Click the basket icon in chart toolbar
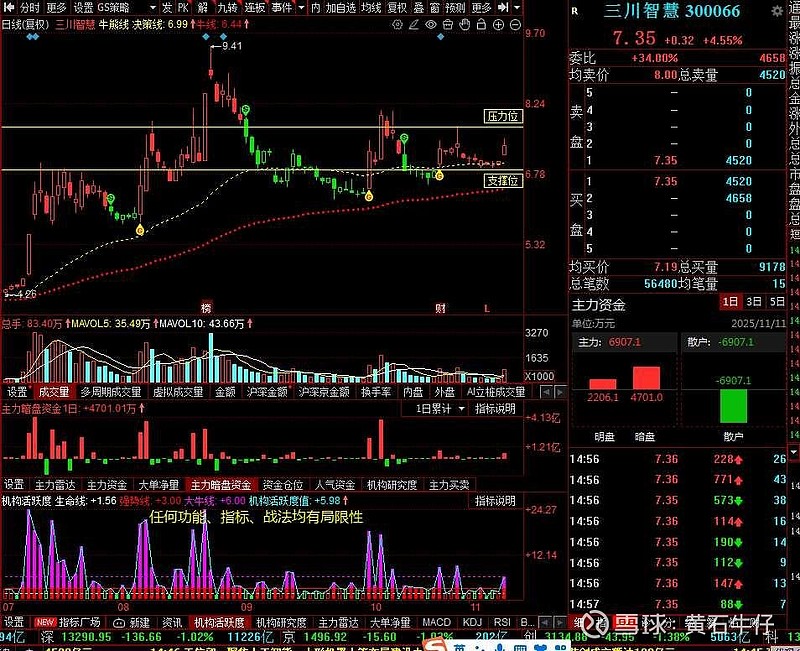Viewport: 800px width, 651px height. click(447, 24)
